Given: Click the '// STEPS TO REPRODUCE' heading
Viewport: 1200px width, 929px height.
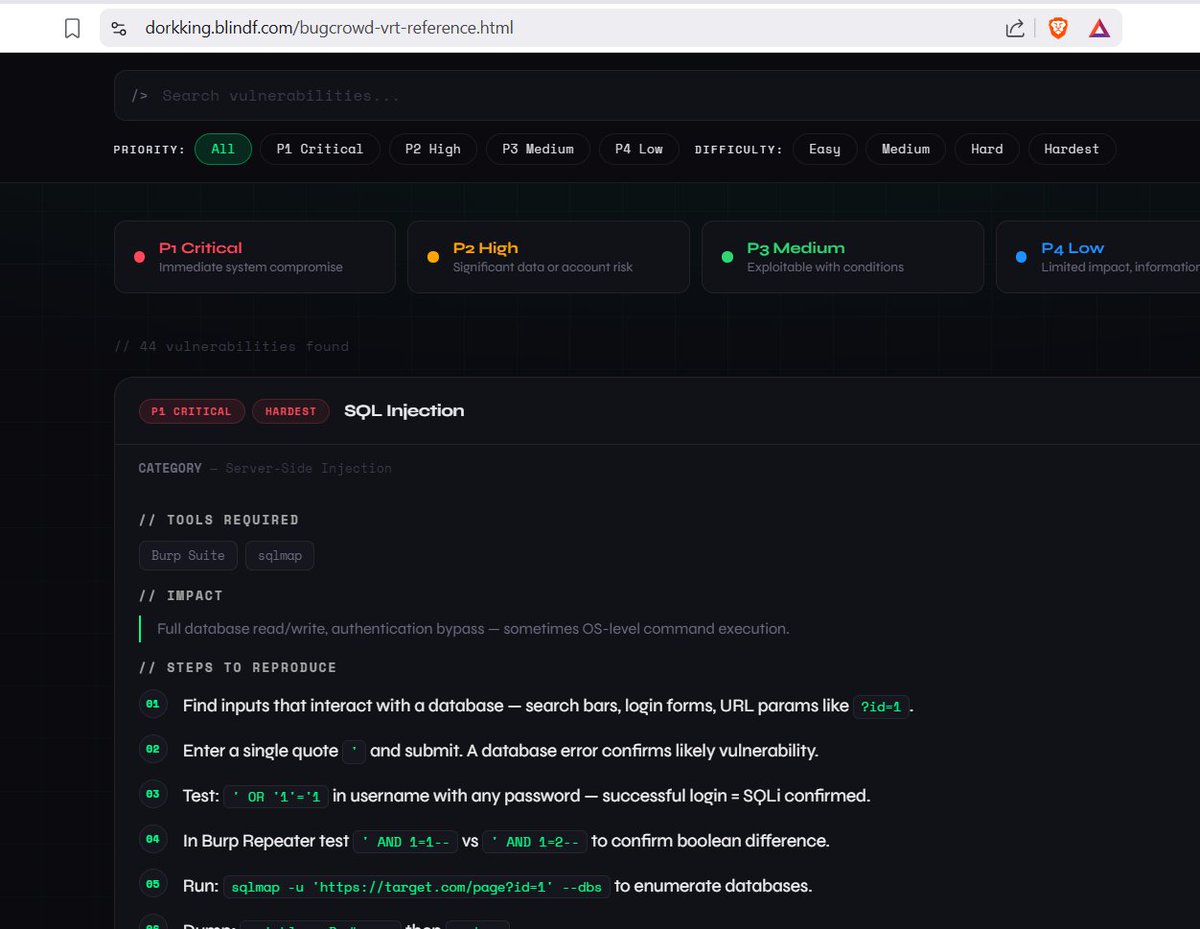Looking at the screenshot, I should point(238,668).
